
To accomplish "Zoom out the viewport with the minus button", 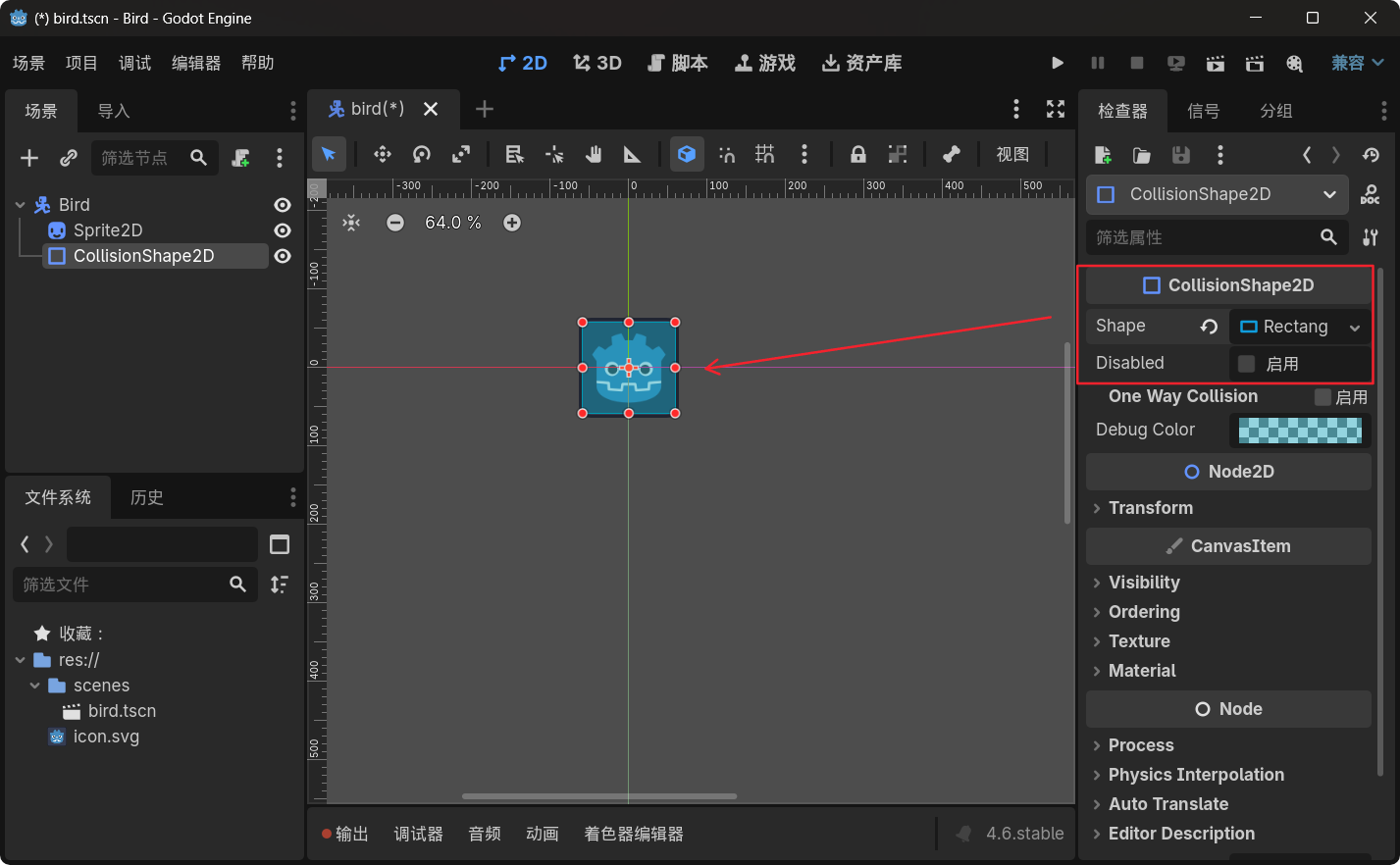I will tap(395, 223).
